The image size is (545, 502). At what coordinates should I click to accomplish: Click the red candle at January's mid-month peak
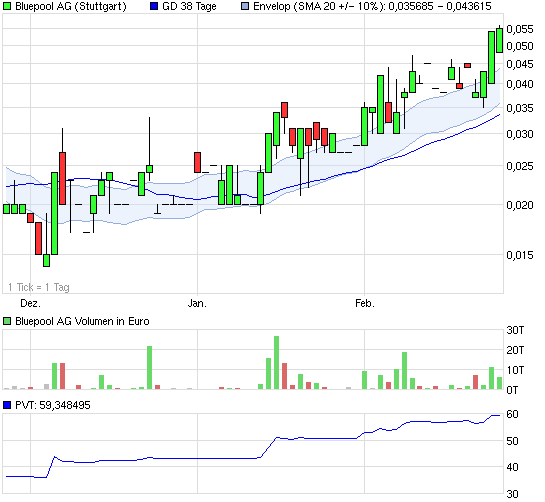coord(284,110)
